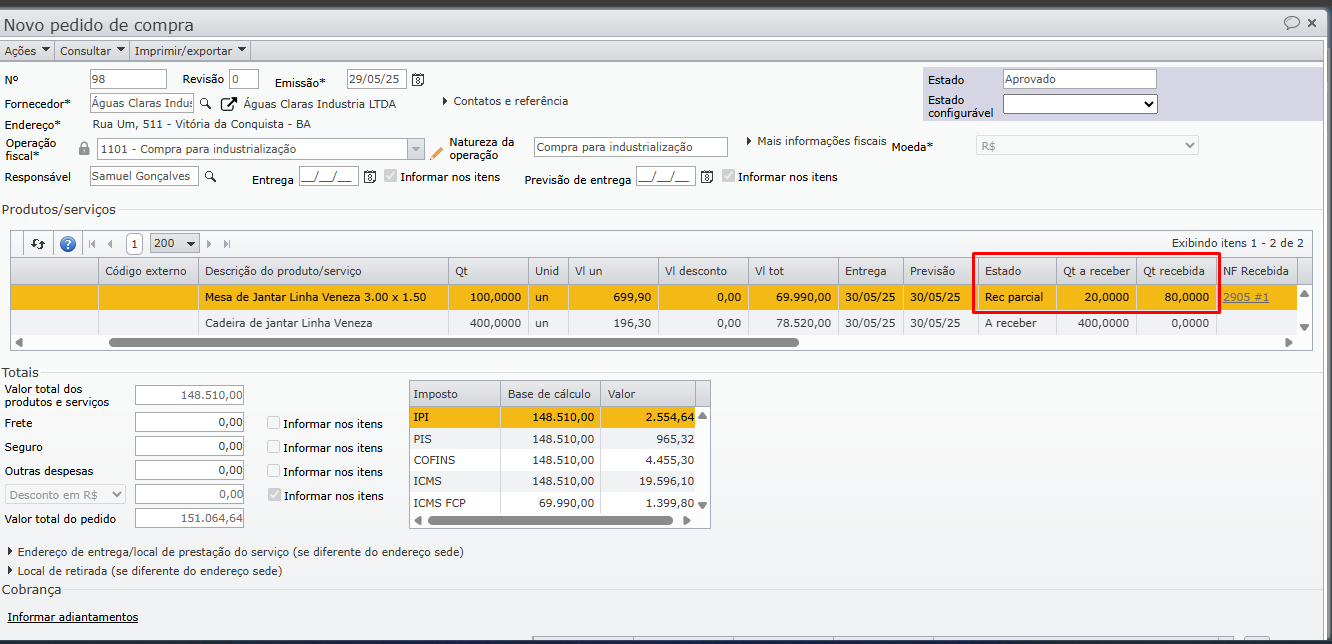
Task: Click the search icon next to Responsável
Action: pyautogui.click(x=210, y=176)
